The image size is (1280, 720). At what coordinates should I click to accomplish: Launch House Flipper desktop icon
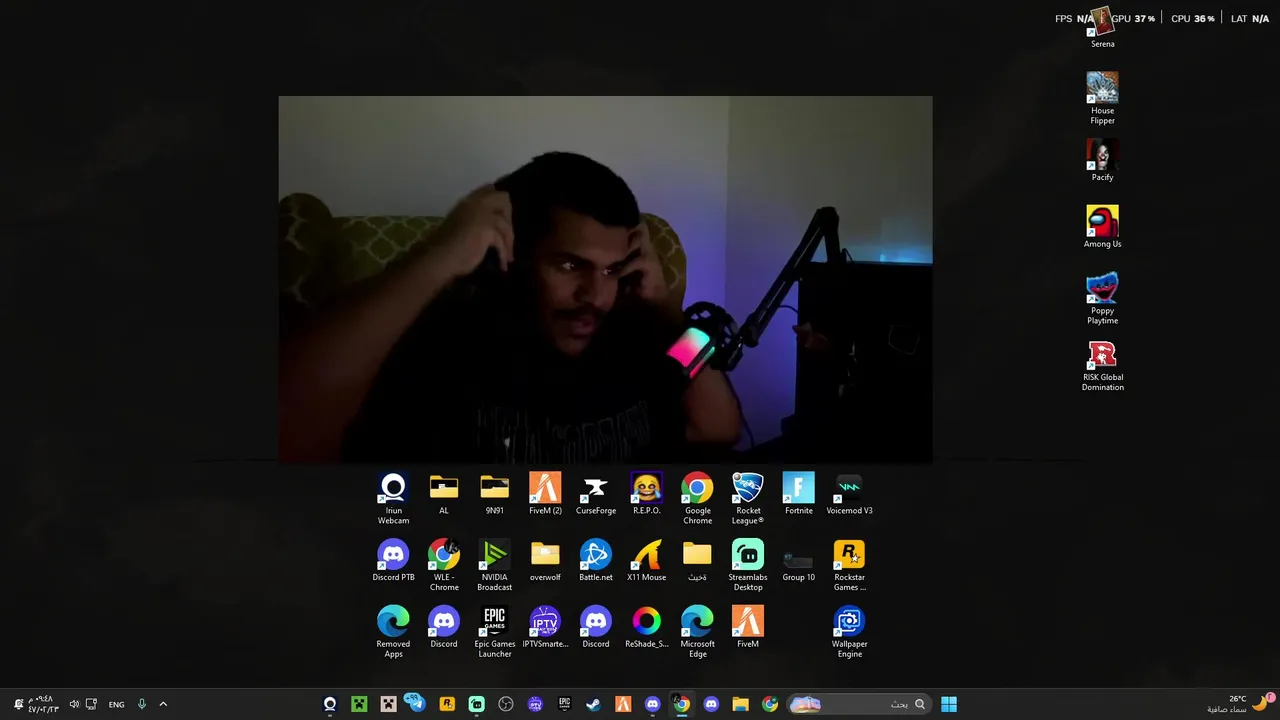coord(1102,99)
